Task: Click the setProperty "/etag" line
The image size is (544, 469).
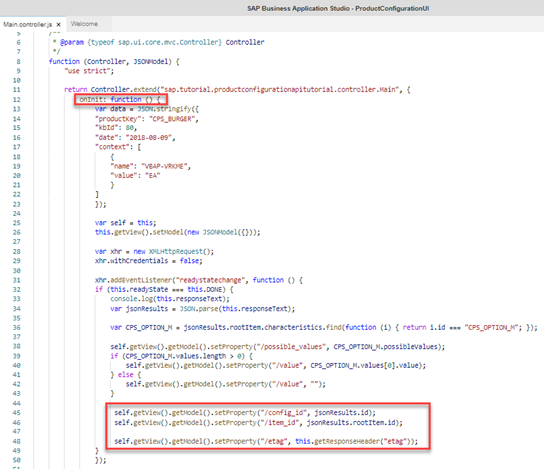Action: [x=266, y=441]
